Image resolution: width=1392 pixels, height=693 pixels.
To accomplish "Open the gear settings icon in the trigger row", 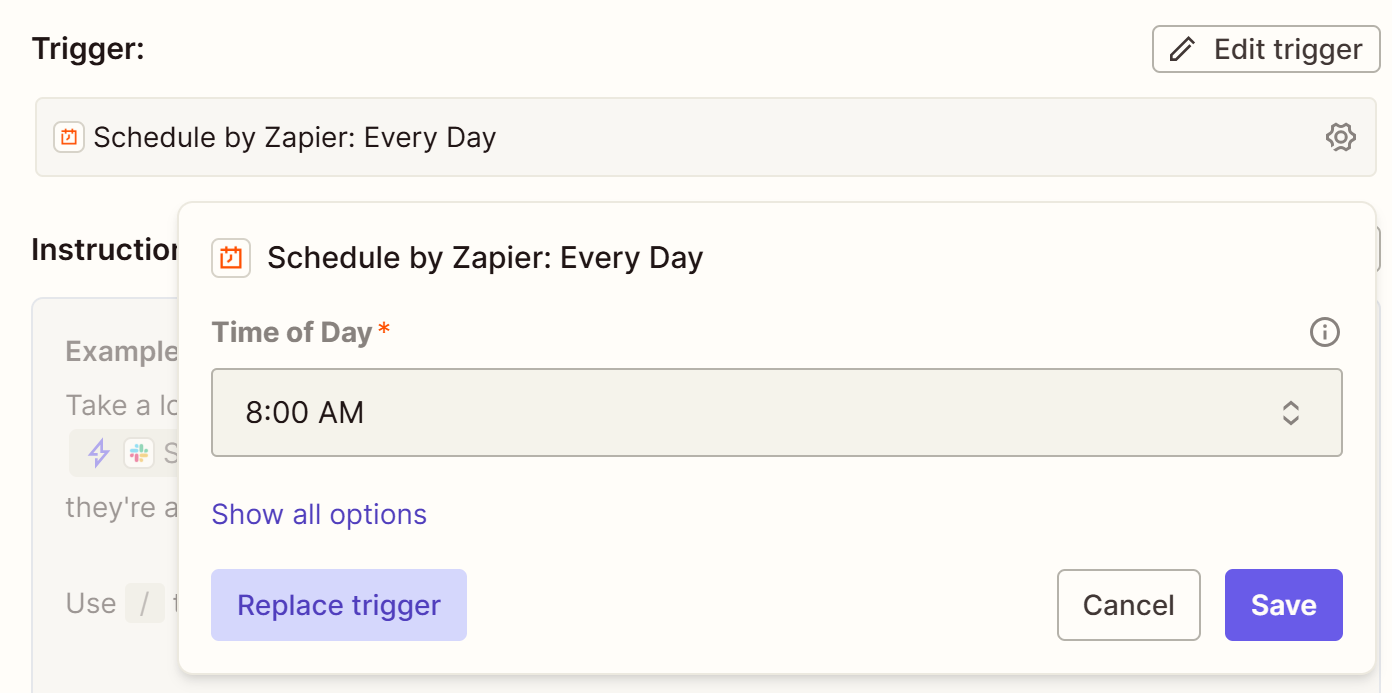I will point(1340,137).
